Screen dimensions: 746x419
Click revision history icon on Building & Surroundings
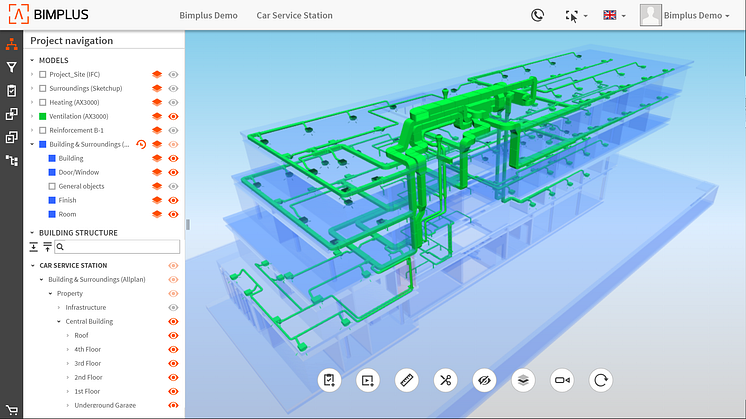click(x=141, y=144)
